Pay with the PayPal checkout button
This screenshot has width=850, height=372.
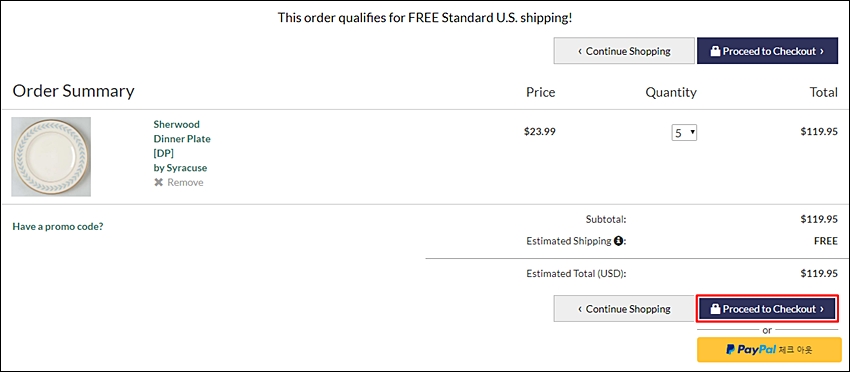(x=769, y=350)
